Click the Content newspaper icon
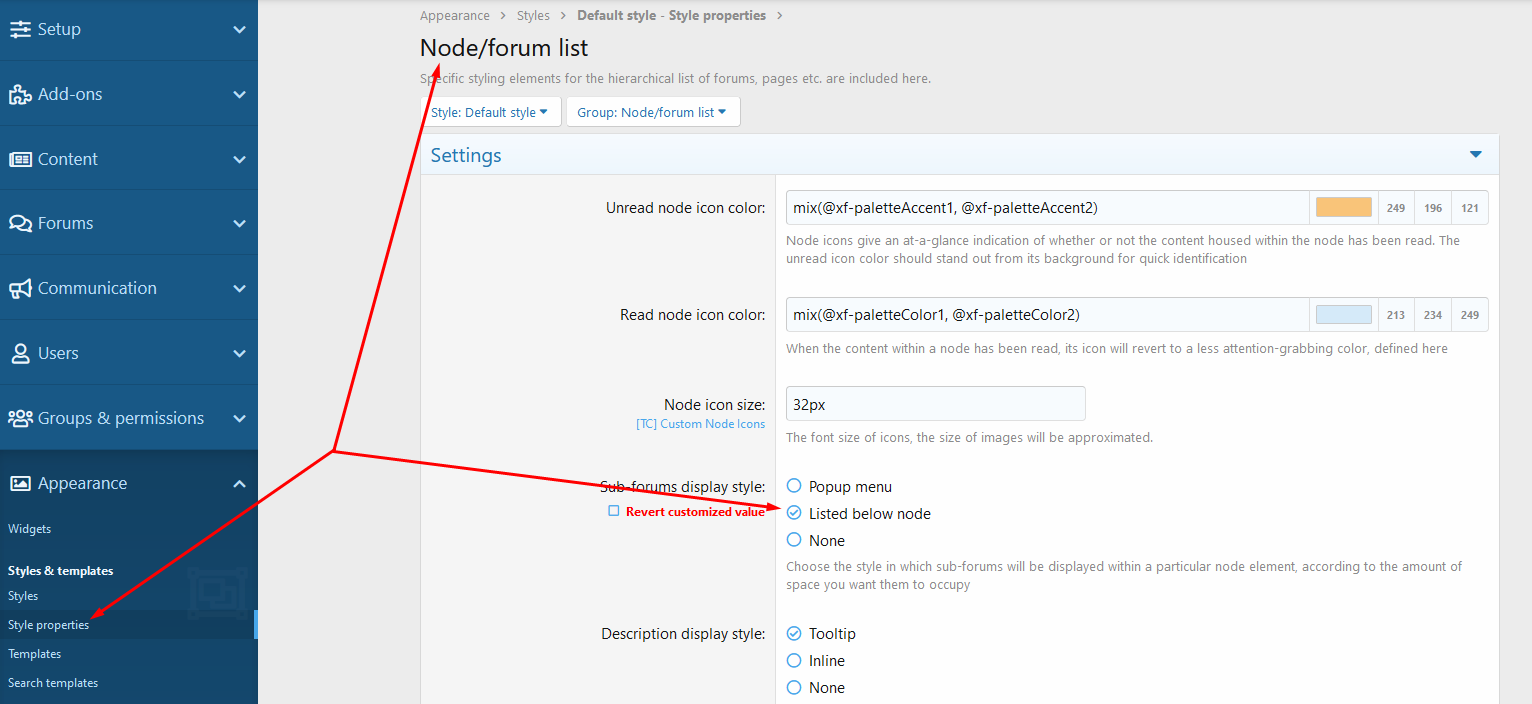This screenshot has width=1532, height=704. click(x=20, y=159)
